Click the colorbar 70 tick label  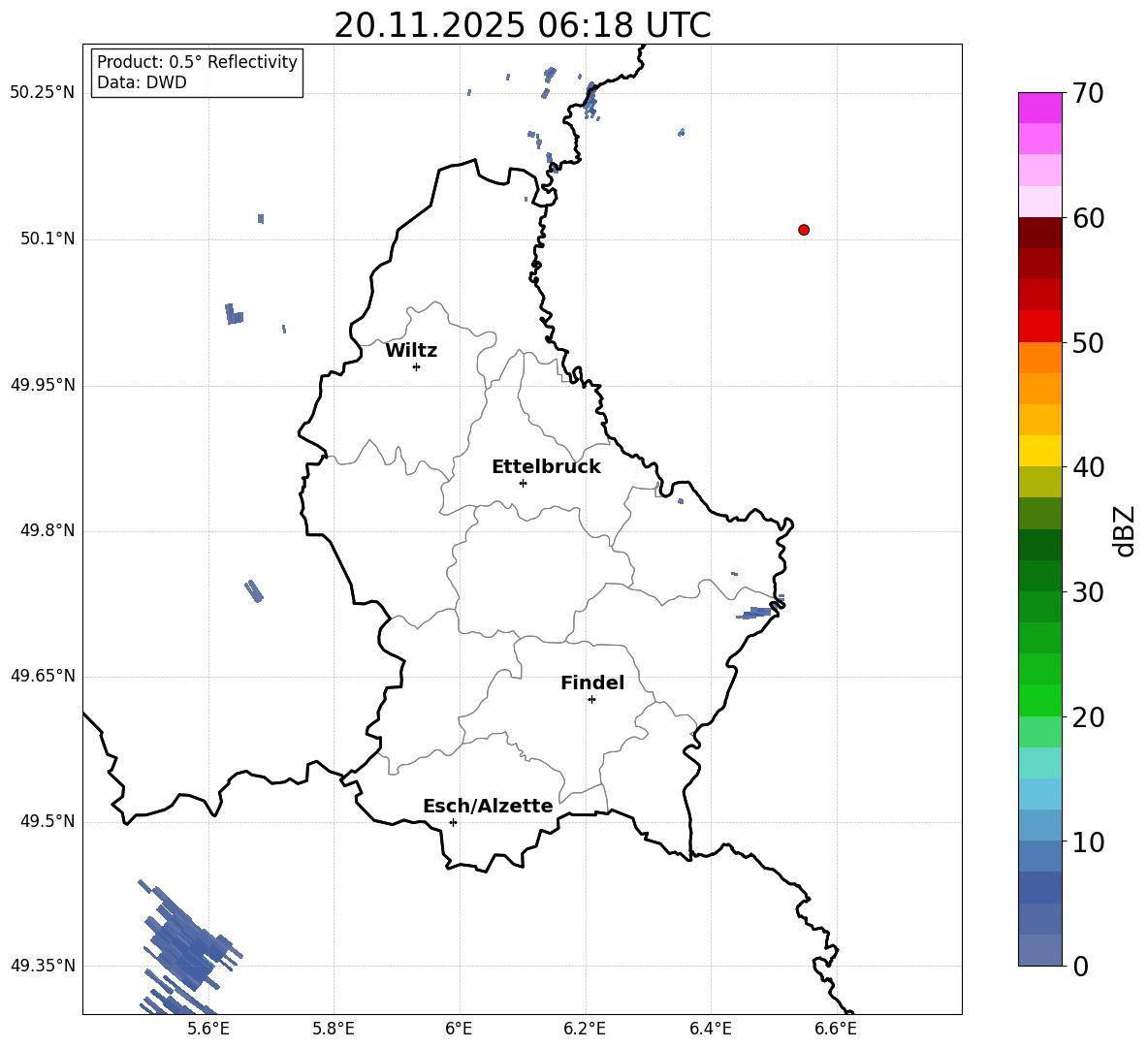click(1088, 93)
